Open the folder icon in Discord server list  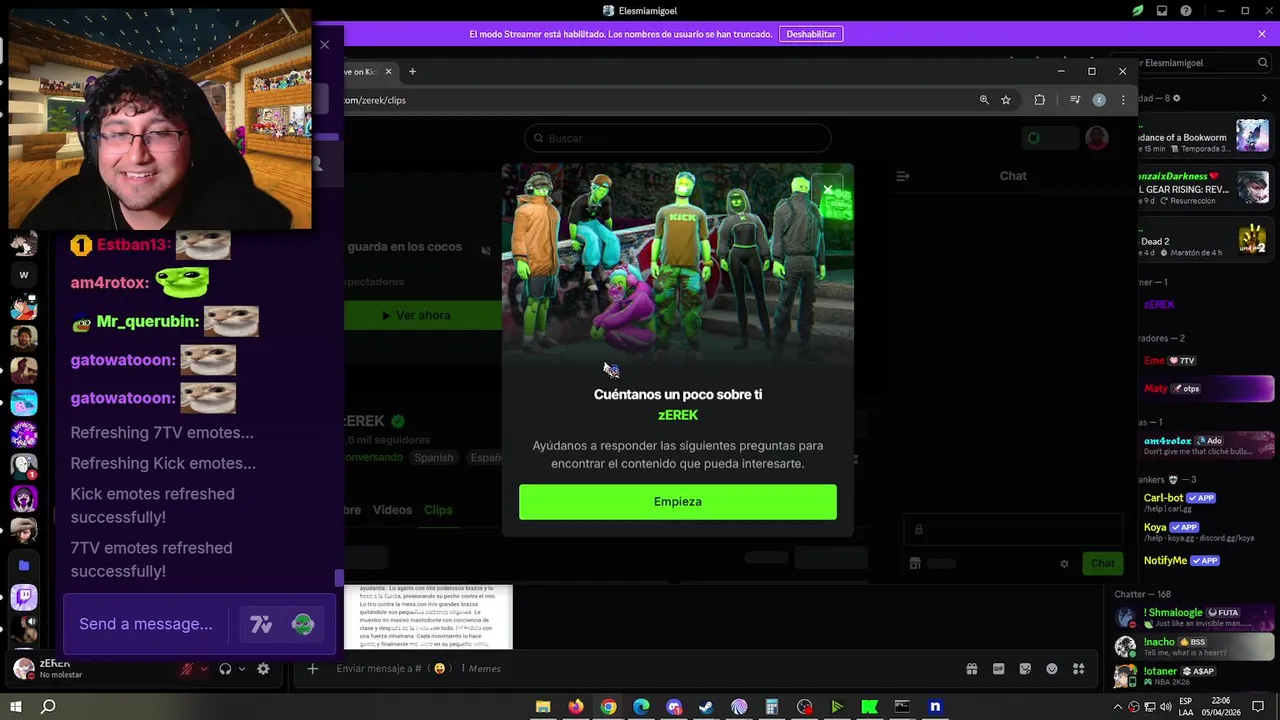[24, 566]
